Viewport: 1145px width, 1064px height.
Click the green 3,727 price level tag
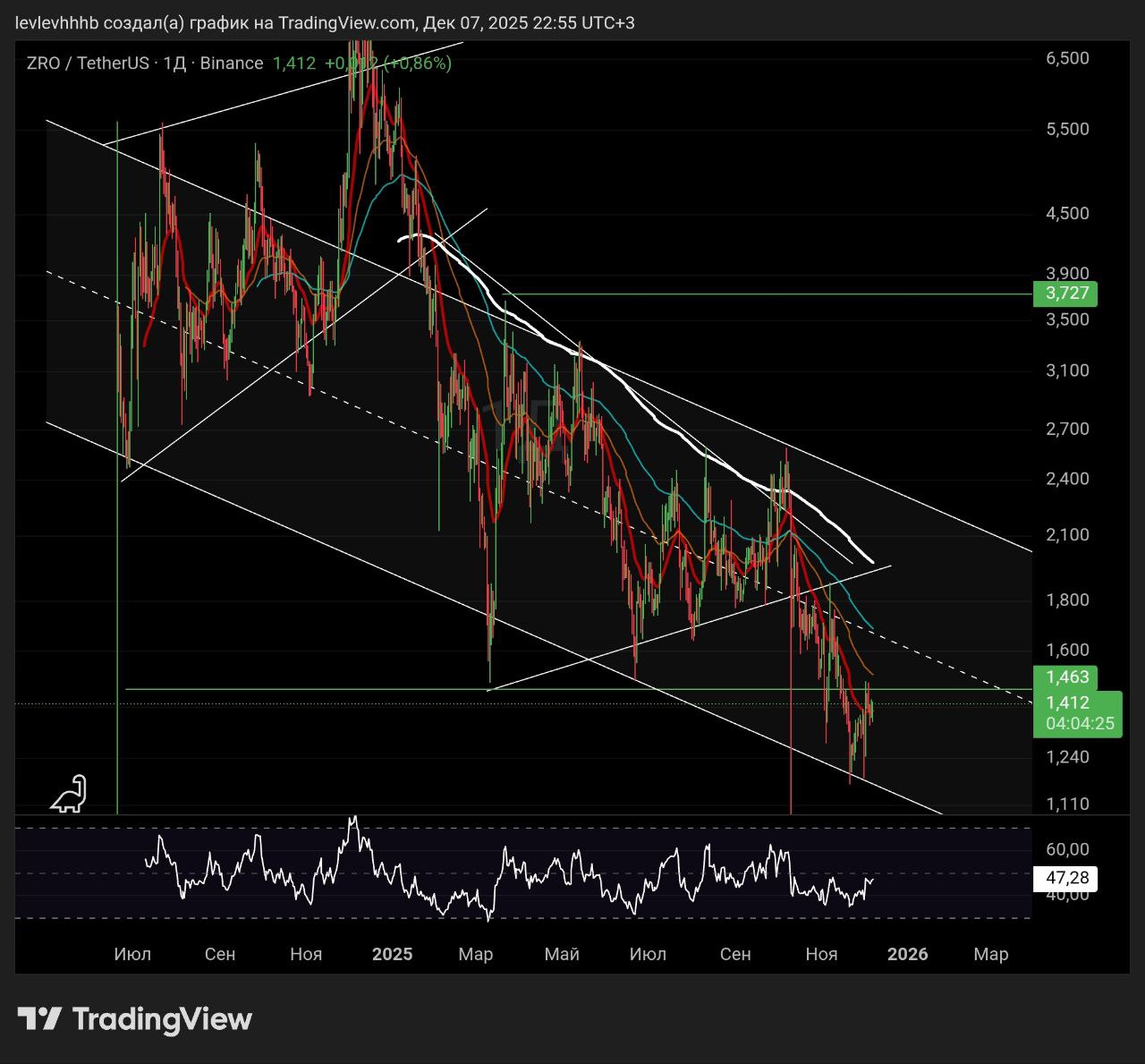[1064, 294]
